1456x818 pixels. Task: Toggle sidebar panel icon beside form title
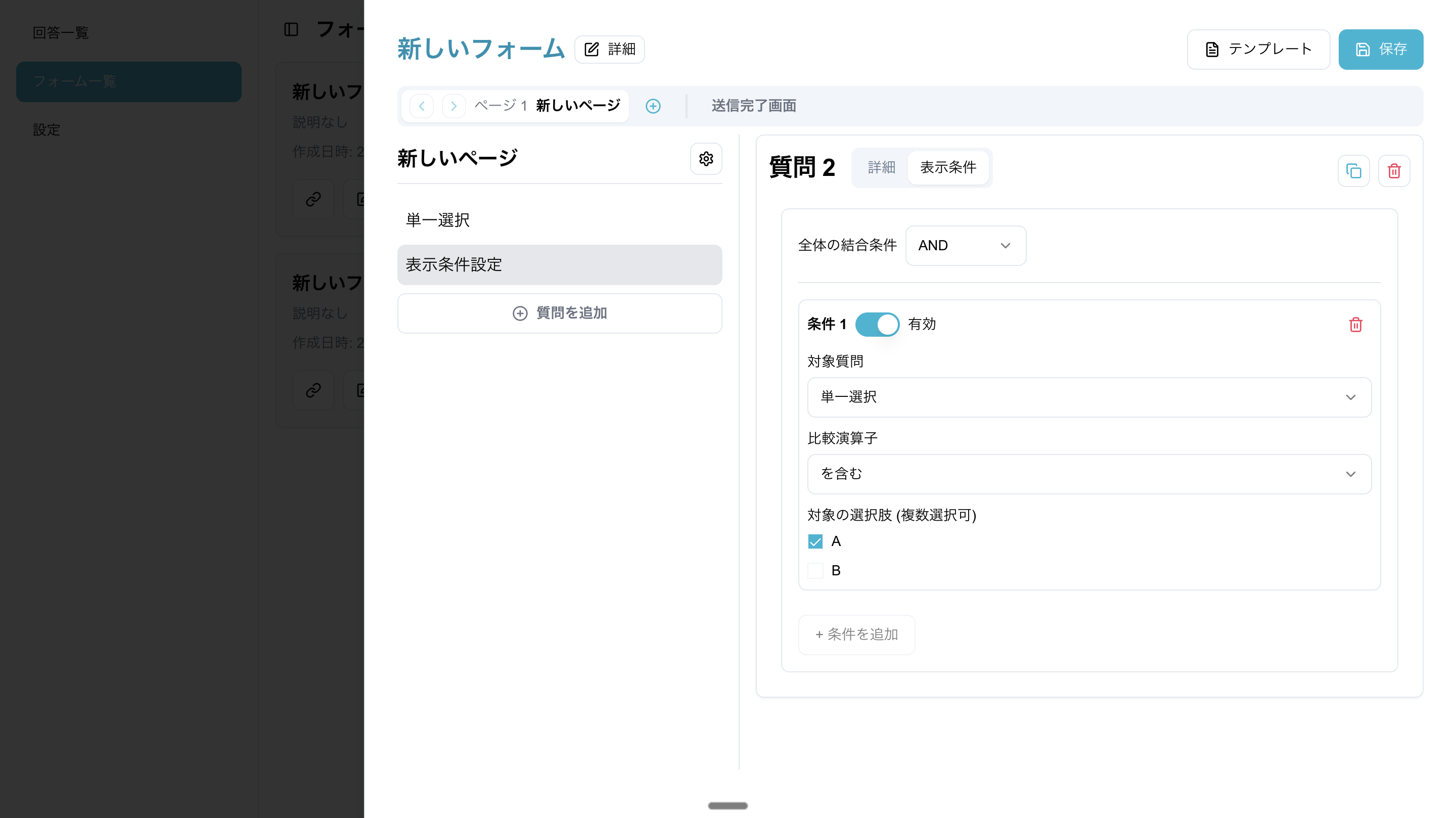click(291, 29)
